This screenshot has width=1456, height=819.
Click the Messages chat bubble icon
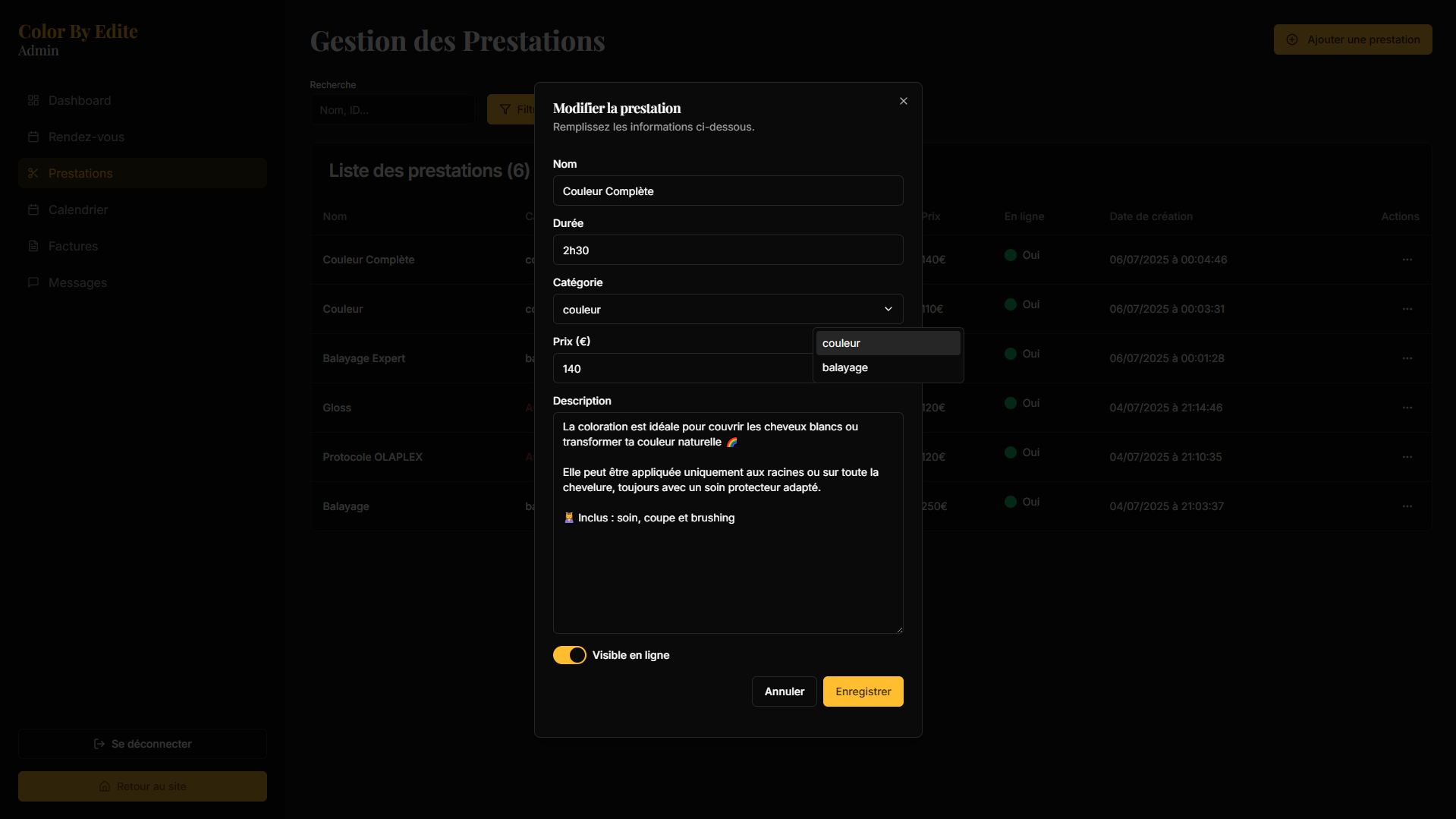[33, 282]
